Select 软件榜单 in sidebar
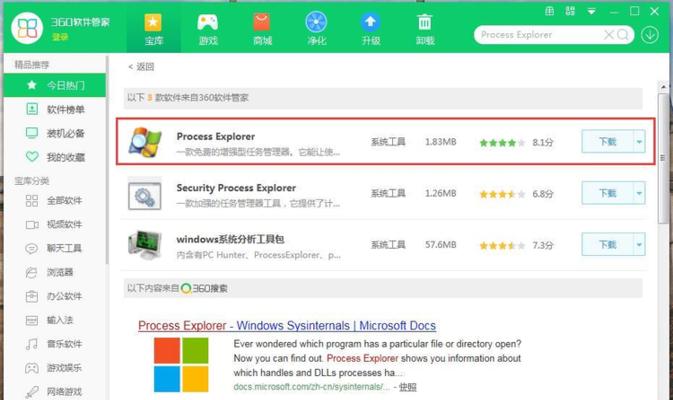673x400 pixels. pyautogui.click(x=55, y=109)
